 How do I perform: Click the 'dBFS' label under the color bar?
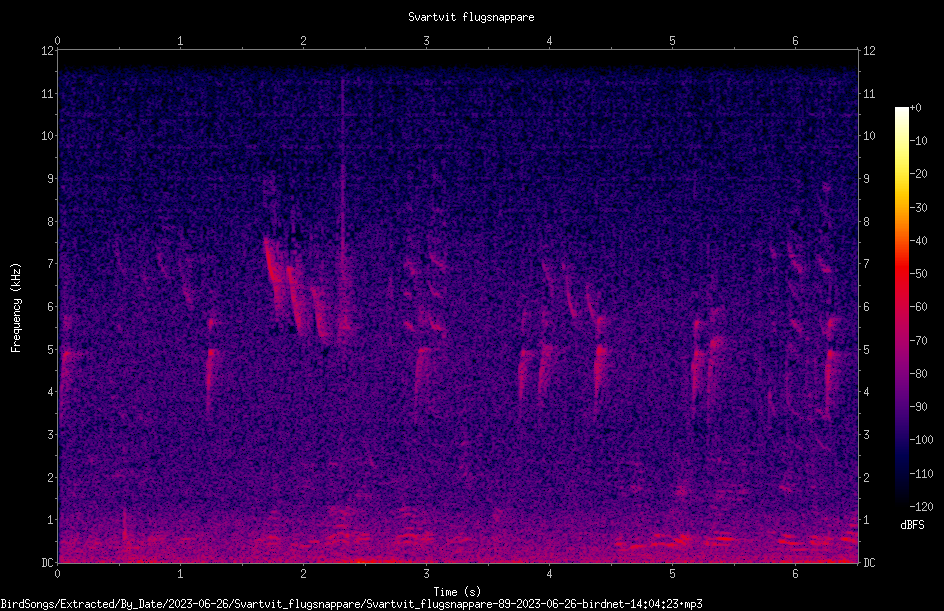point(912,525)
